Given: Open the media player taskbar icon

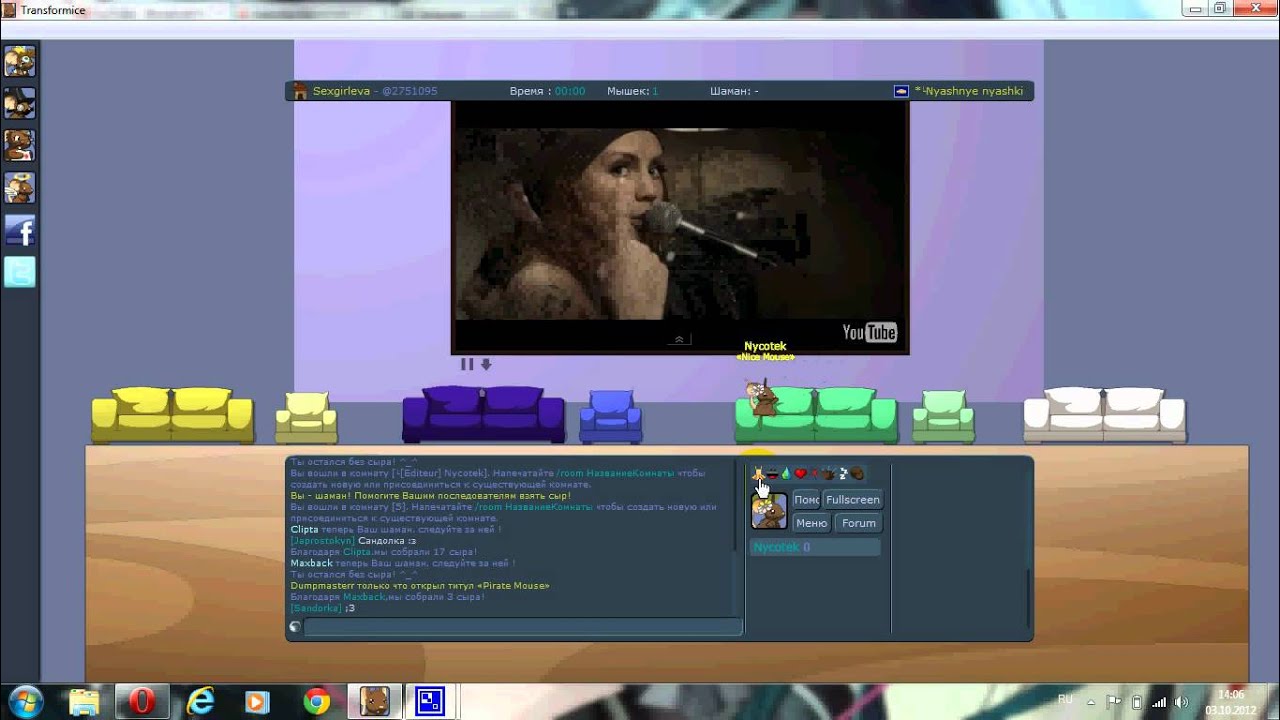Looking at the screenshot, I should tap(258, 701).
